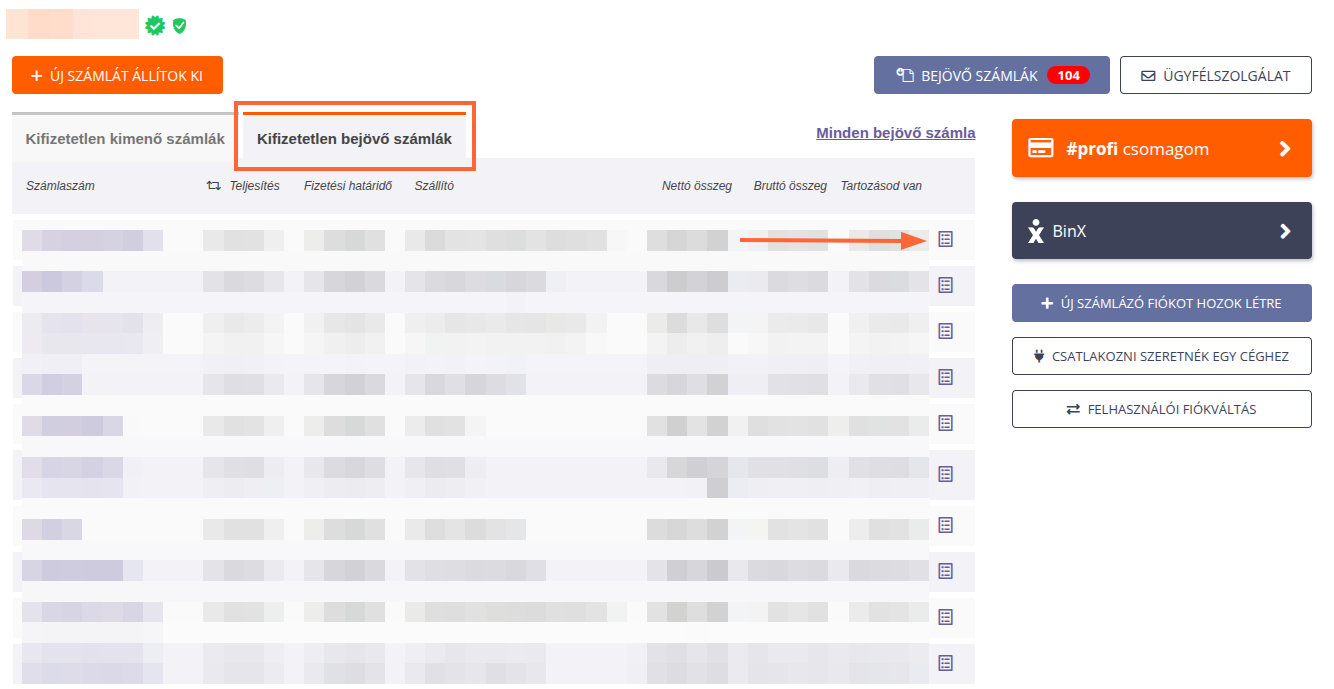
Task: Click the red 104 invoice count badge
Action: (1068, 75)
